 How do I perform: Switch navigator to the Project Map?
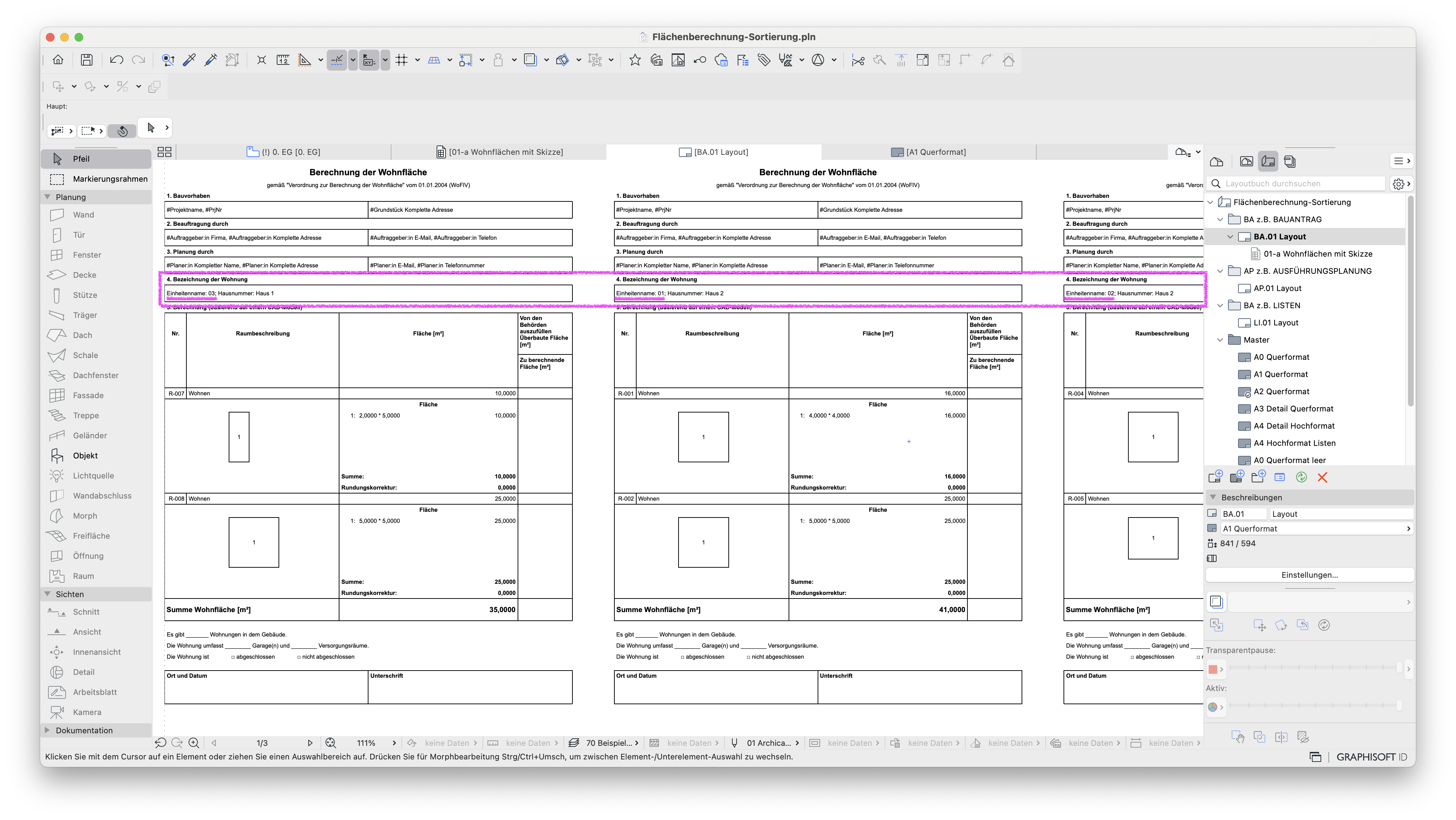tap(1216, 162)
